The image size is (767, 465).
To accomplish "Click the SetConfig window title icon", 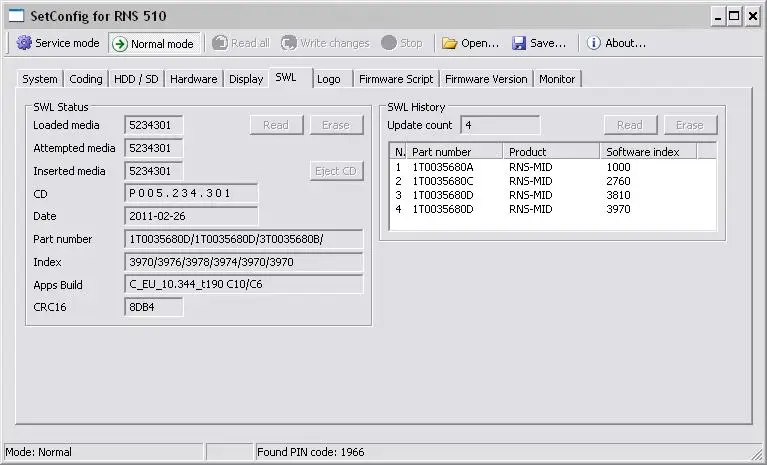I will (16, 16).
